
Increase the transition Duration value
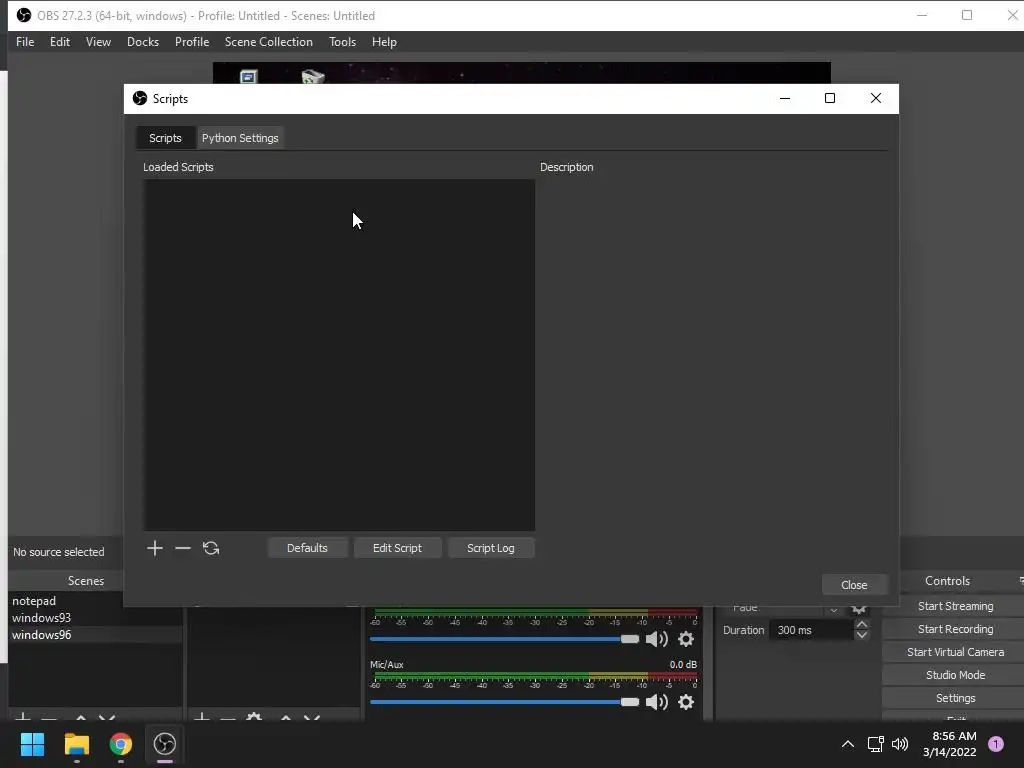point(861,625)
